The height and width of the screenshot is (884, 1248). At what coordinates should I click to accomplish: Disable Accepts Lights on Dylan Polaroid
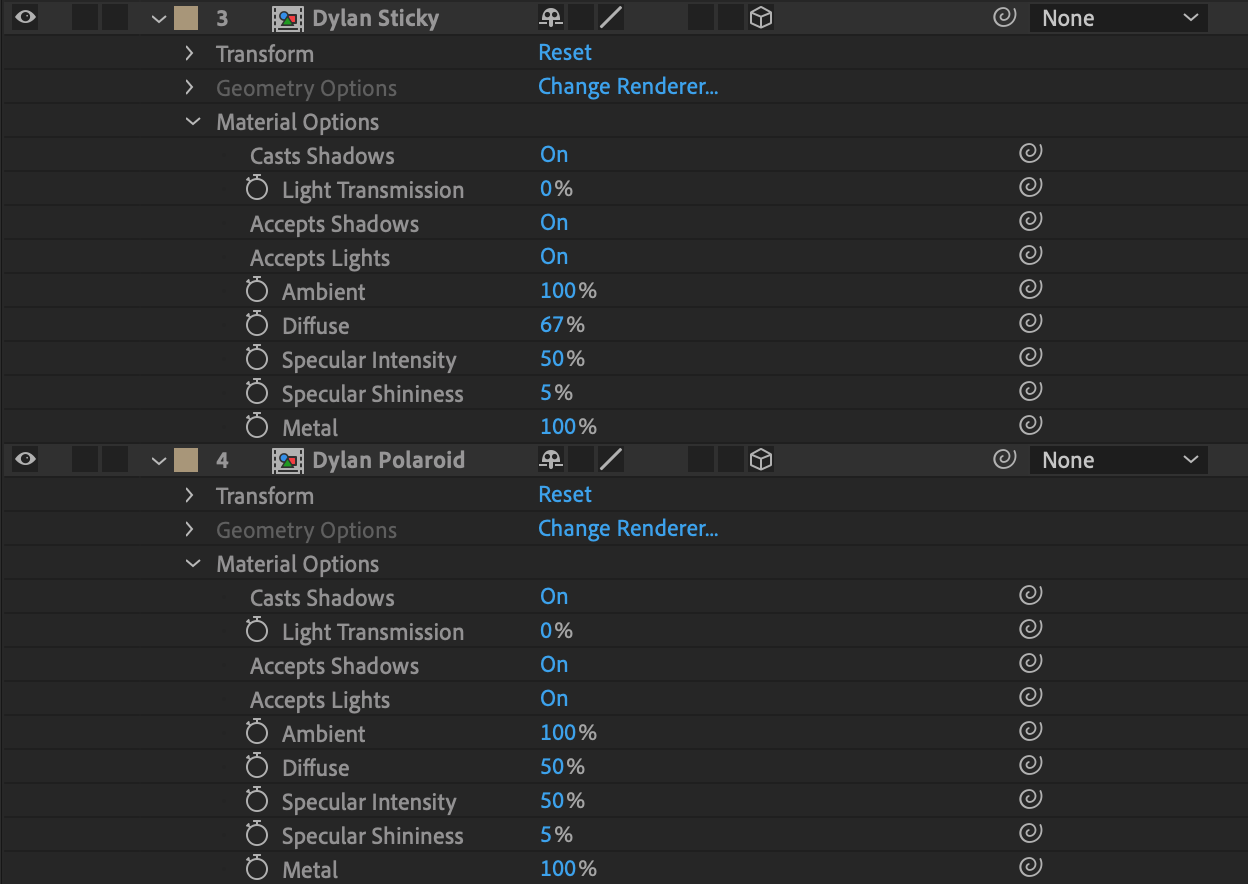point(553,698)
